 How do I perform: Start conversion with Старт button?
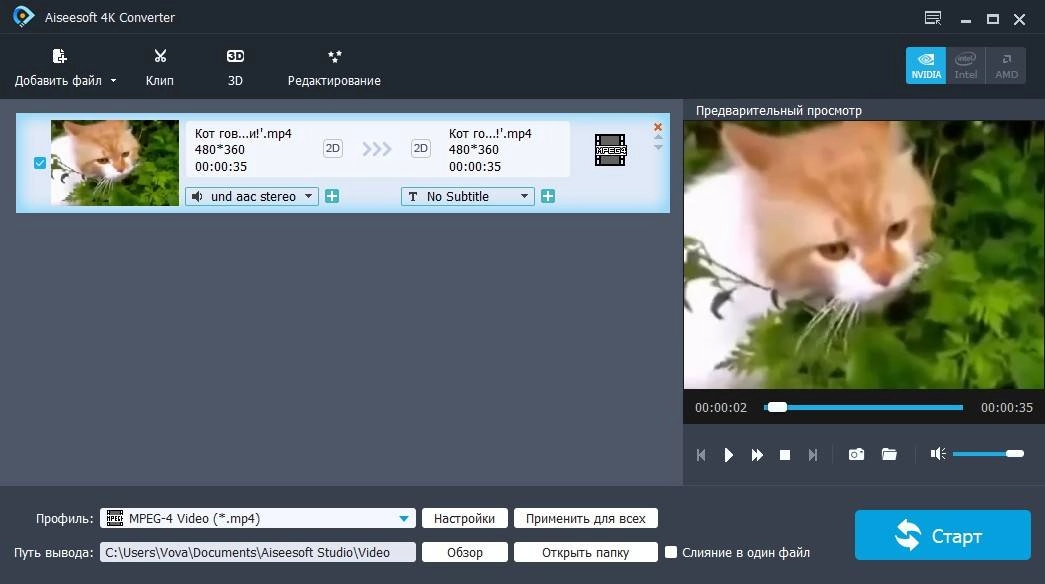(942, 535)
